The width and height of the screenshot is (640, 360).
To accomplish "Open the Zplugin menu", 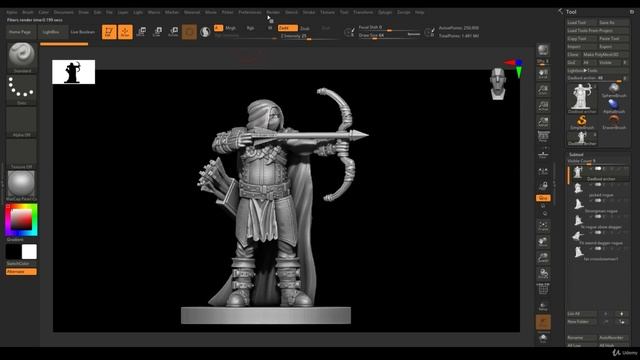I will pos(385,12).
